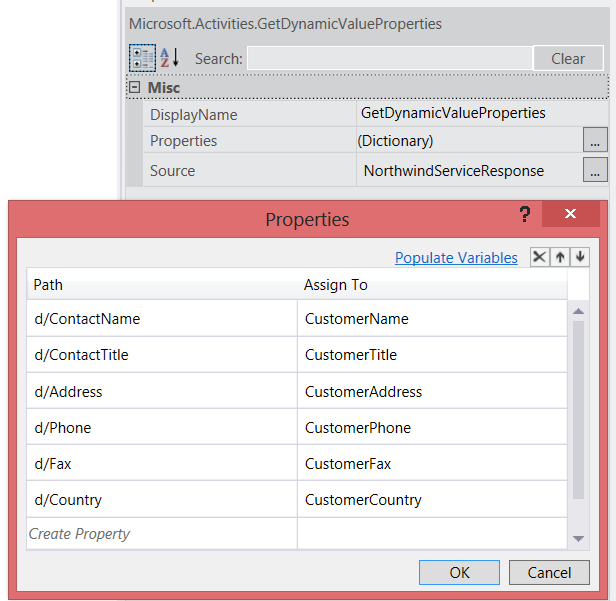Select CustomerAddress assign cell

[x=432, y=391]
